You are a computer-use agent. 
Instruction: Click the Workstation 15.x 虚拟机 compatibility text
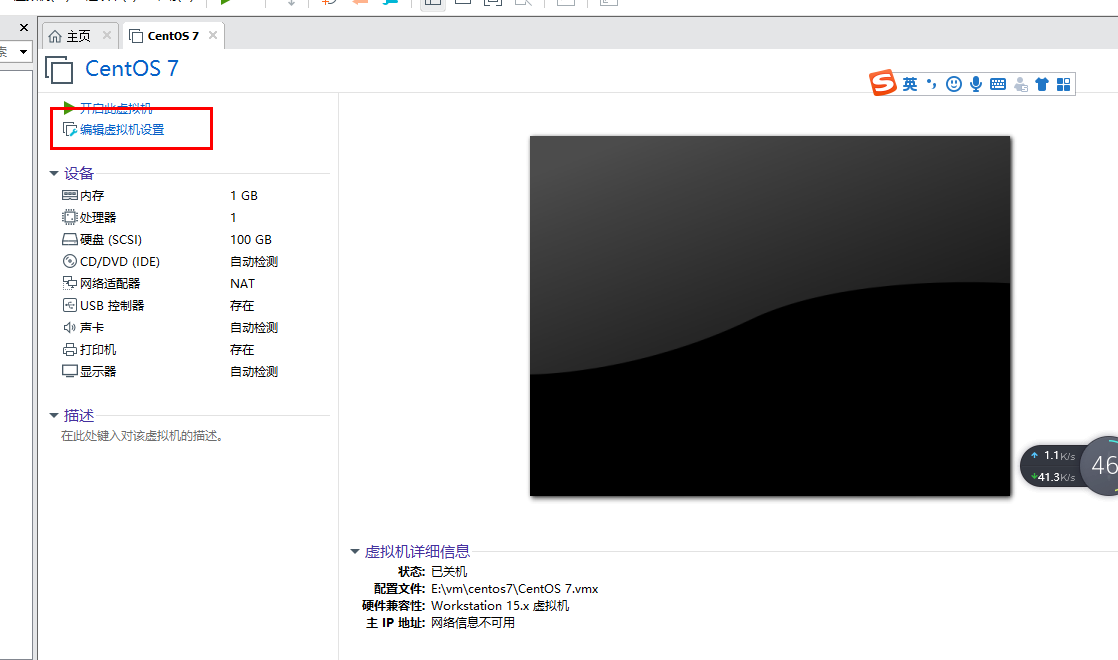pyautogui.click(x=500, y=606)
